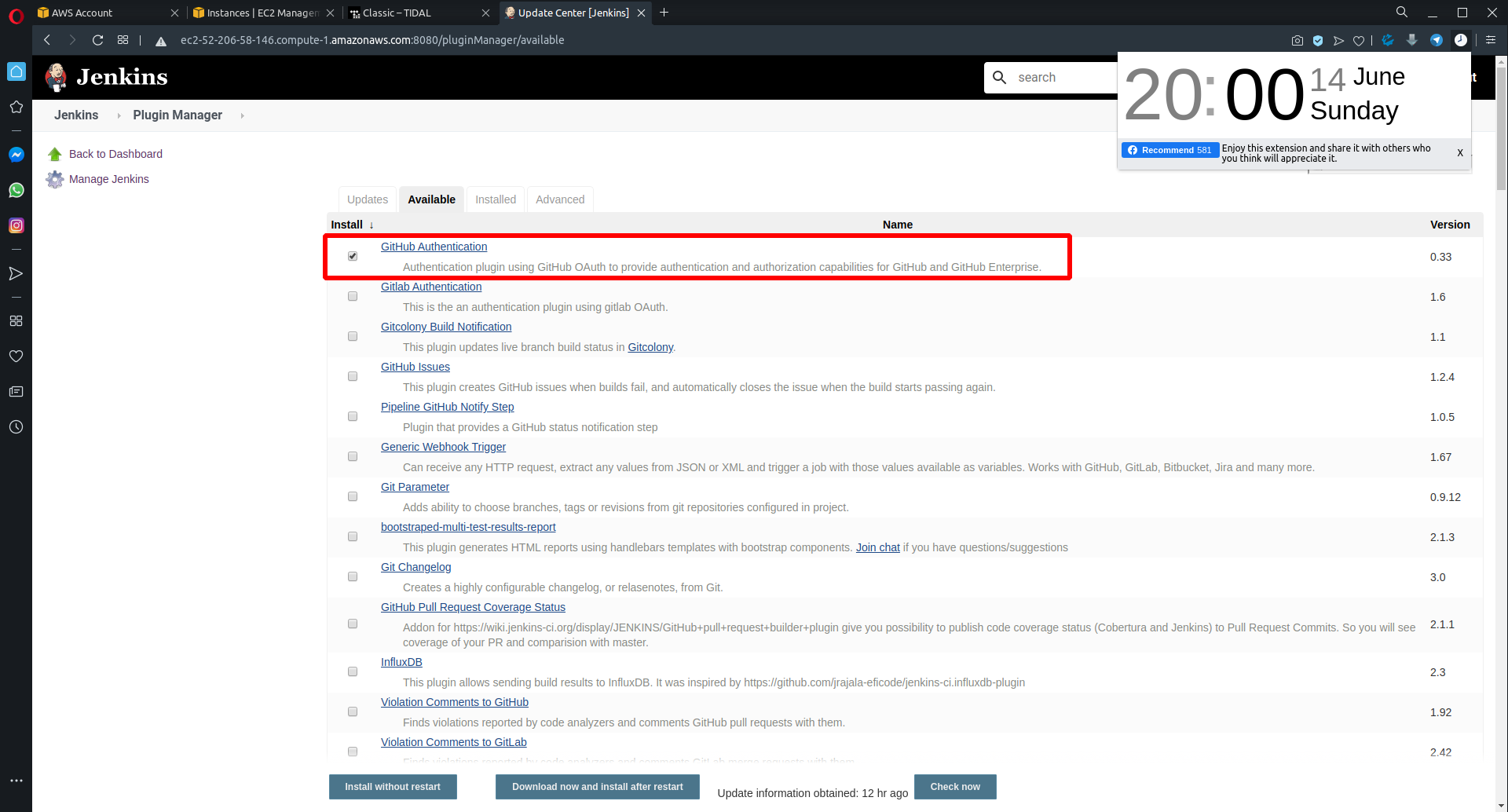This screenshot has width=1508, height=812.
Task: Click the snapshot camera icon in address bar
Action: [x=1298, y=40]
